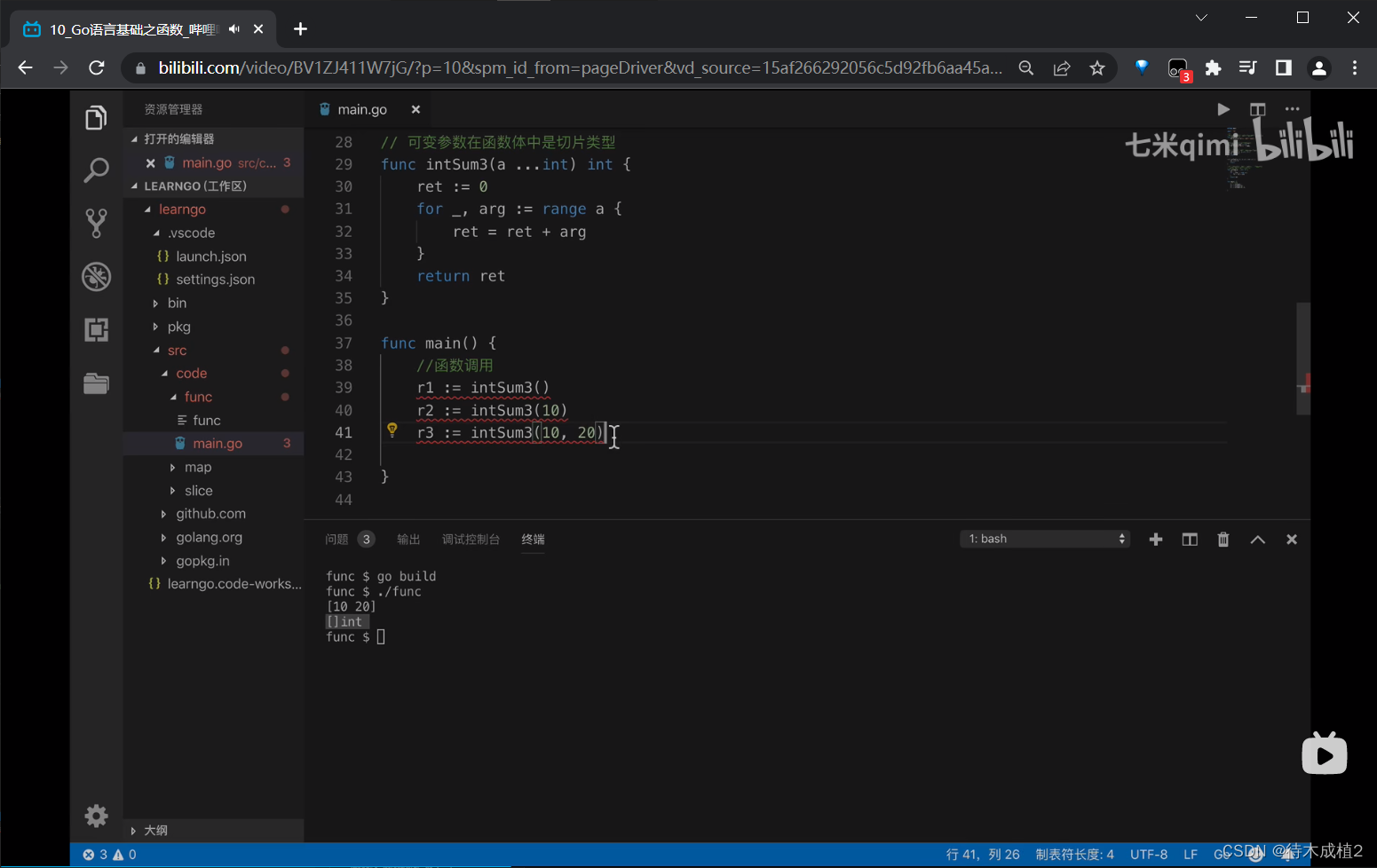Viewport: 1377px width, 868px height.
Task: Click the lightbulb quick-fix icon on line 41
Action: click(392, 430)
